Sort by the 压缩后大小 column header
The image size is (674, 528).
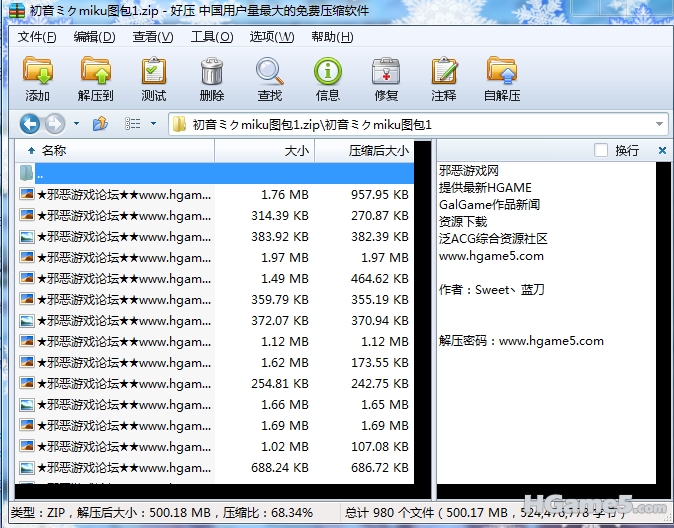(365, 150)
